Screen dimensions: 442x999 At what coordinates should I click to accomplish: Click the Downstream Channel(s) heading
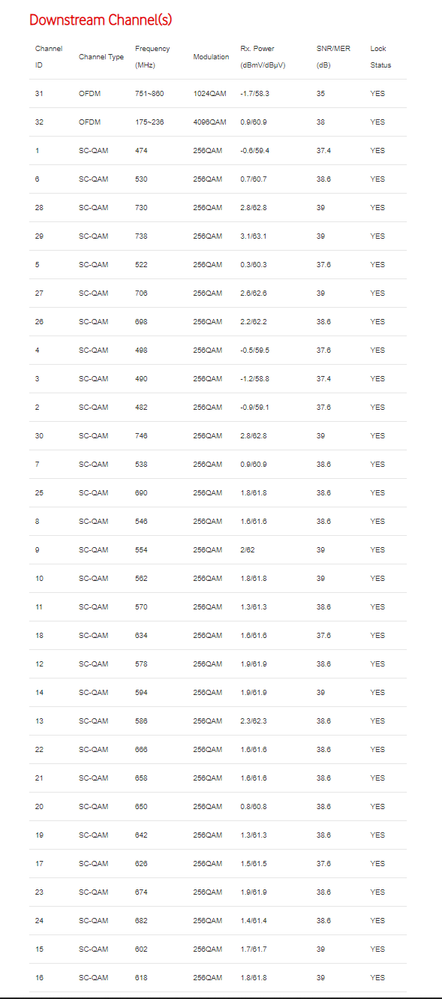(101, 20)
